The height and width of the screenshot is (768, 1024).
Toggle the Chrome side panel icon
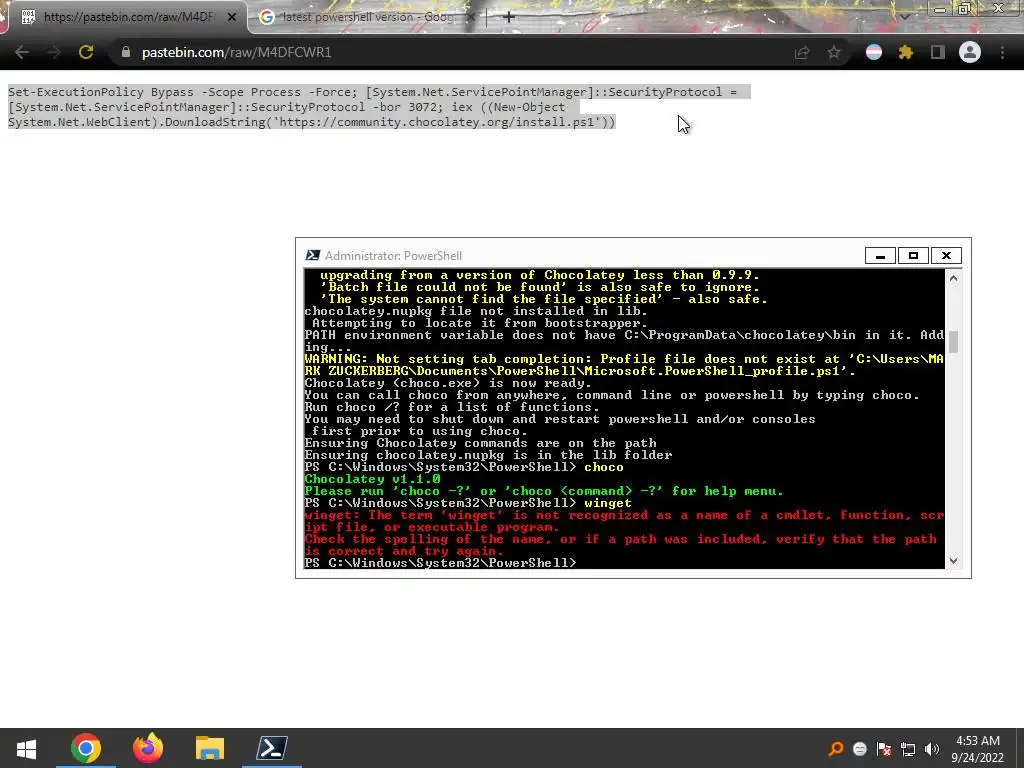(938, 53)
